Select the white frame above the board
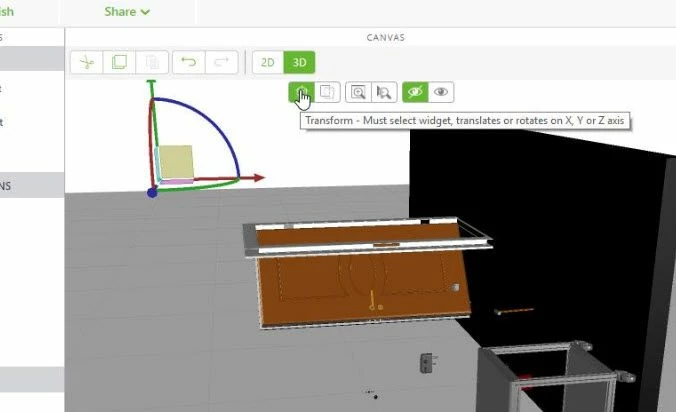676x412 pixels. [x=368, y=236]
